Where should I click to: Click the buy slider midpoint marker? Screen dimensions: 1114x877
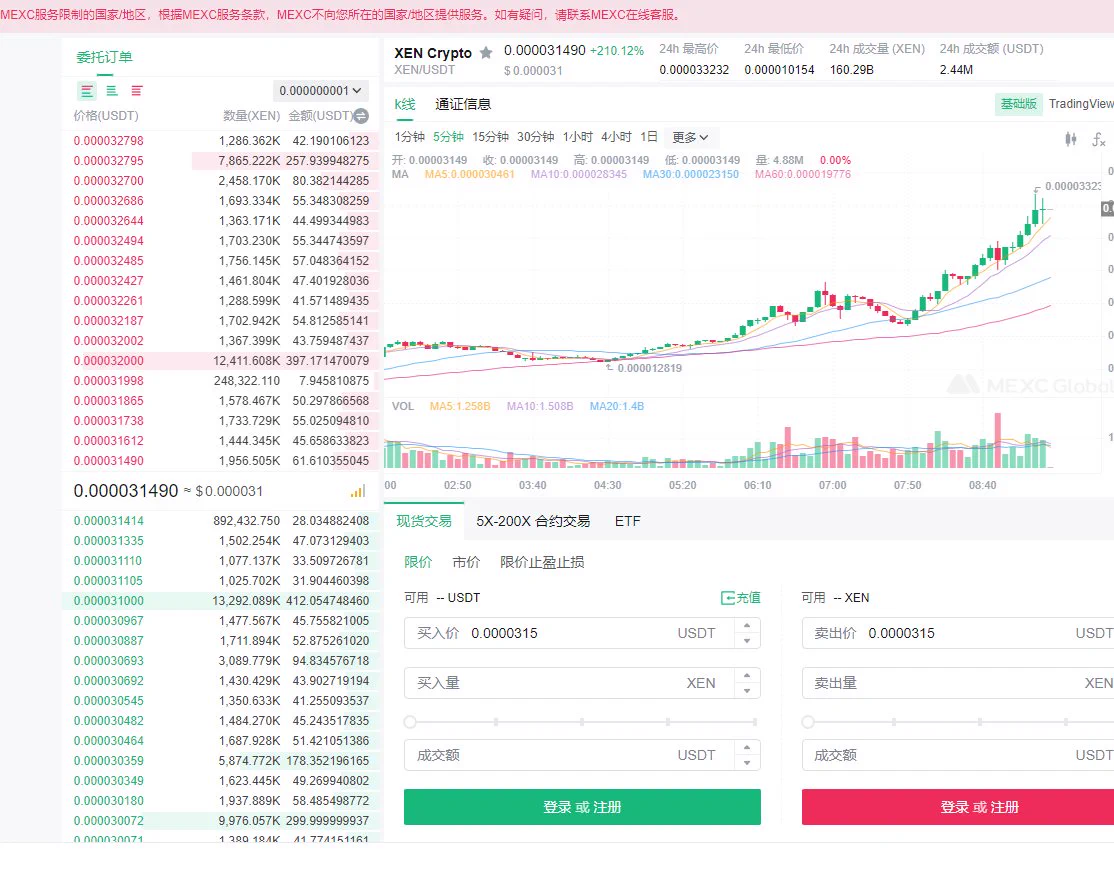(x=582, y=722)
